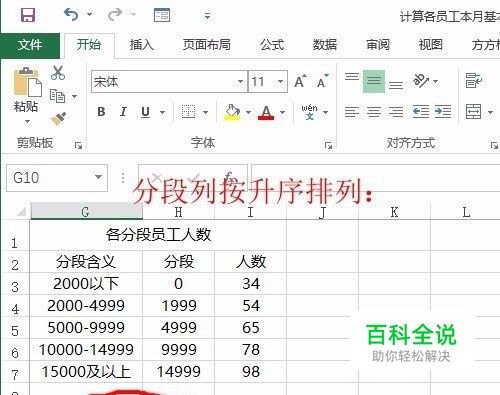Click the G10 Name Box

click(57, 178)
